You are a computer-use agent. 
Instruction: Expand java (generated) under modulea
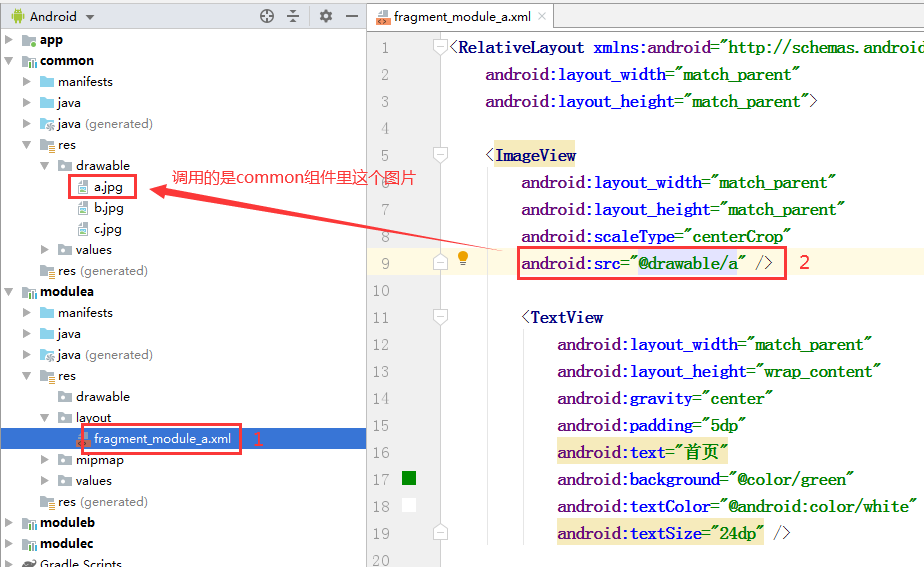click(27, 355)
